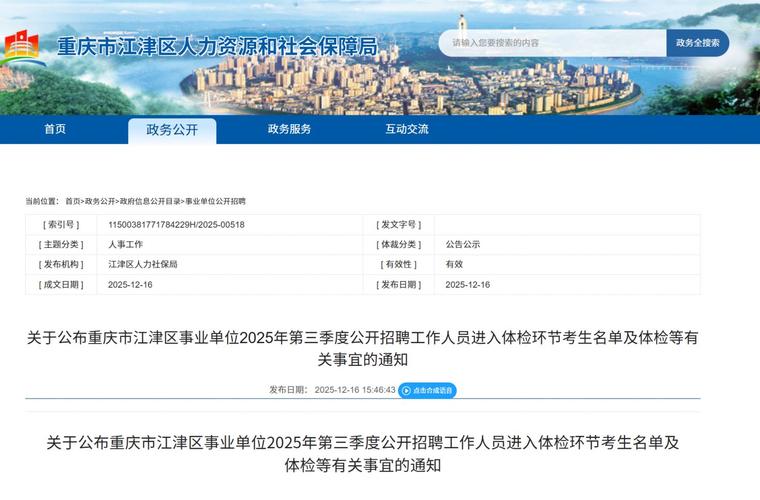Focus the search box 请输入您要搜索的内容
The image size is (760, 500).
[x=553, y=43]
